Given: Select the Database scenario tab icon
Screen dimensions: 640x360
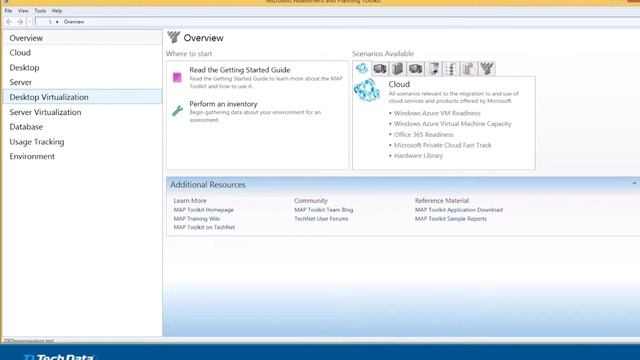Looking at the screenshot, I should (x=451, y=69).
